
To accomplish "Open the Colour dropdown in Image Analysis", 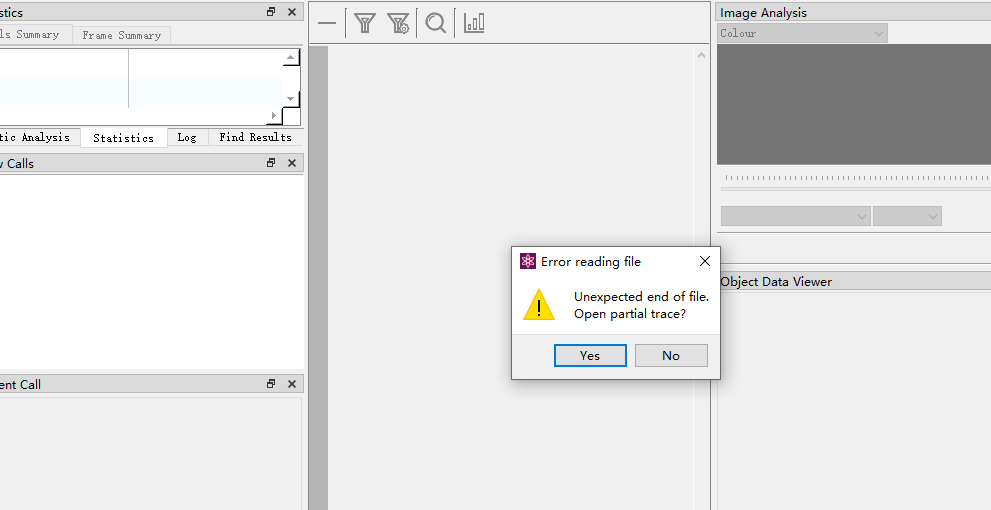I will pyautogui.click(x=802, y=33).
